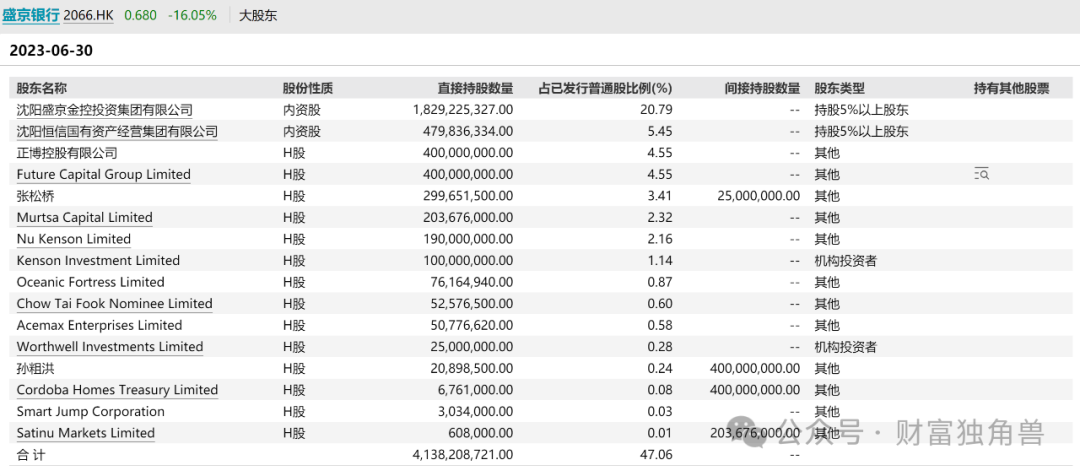Click the percentage 5.45
The image size is (1080, 476).
coord(661,131)
